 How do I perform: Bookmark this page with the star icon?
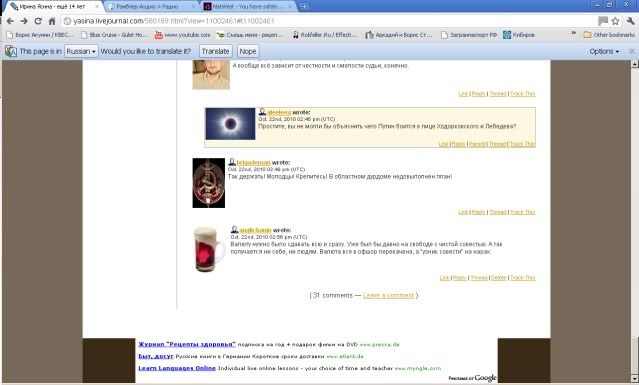[615, 21]
